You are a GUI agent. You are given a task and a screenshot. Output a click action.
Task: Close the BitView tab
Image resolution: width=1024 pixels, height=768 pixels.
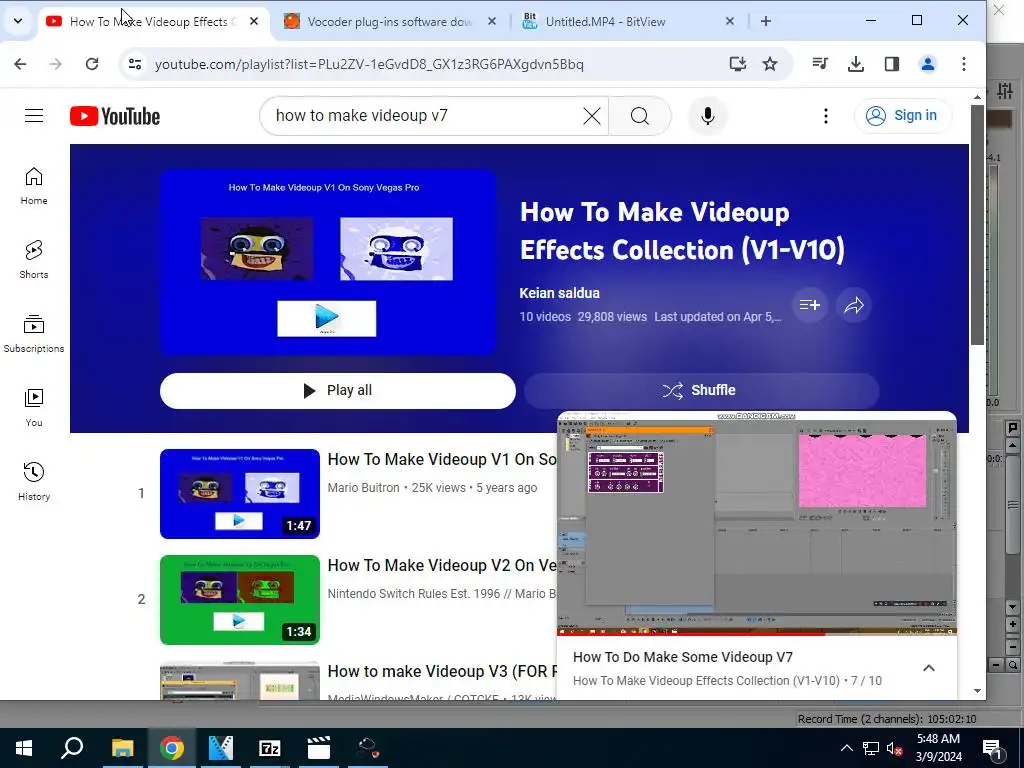click(730, 22)
